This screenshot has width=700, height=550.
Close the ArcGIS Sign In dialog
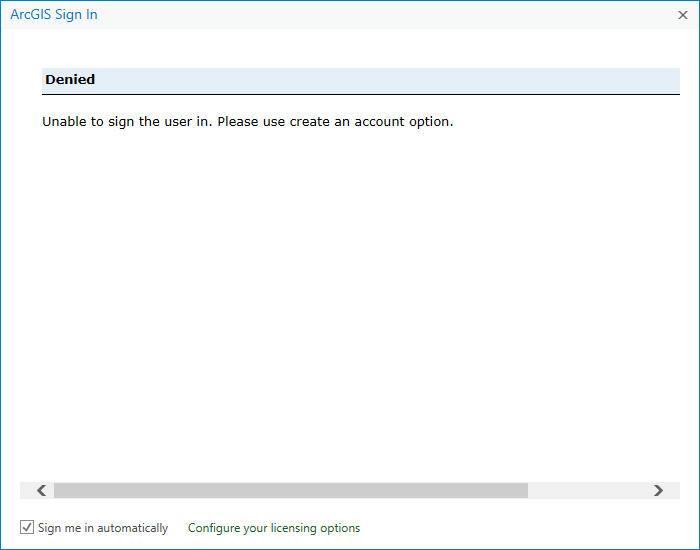683,15
